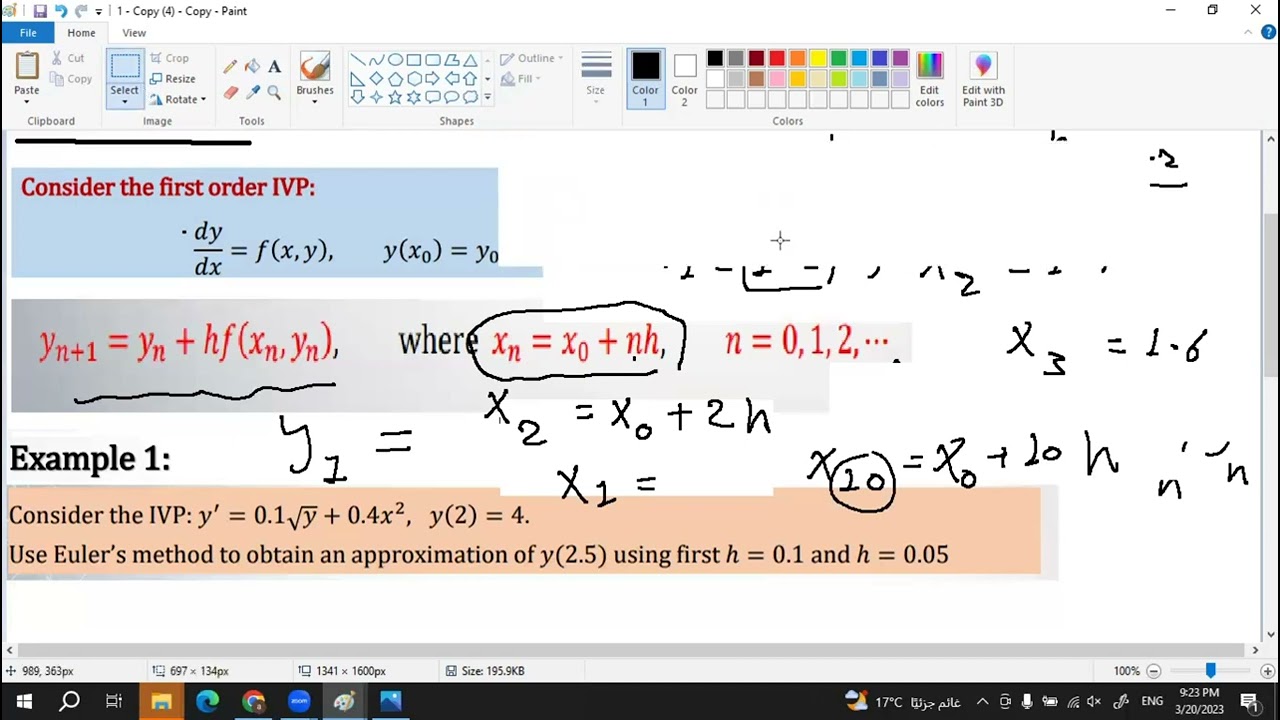
Task: Click the Resize button
Action: (173, 79)
